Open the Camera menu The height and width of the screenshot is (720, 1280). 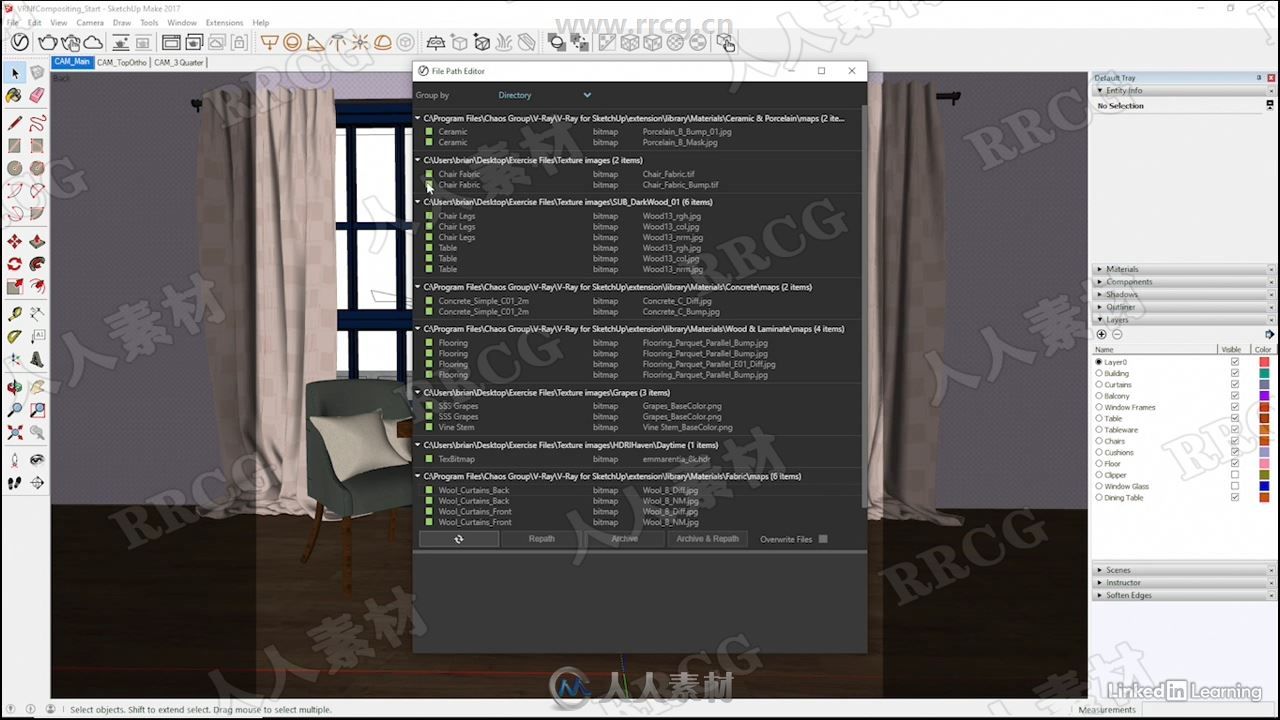point(90,22)
